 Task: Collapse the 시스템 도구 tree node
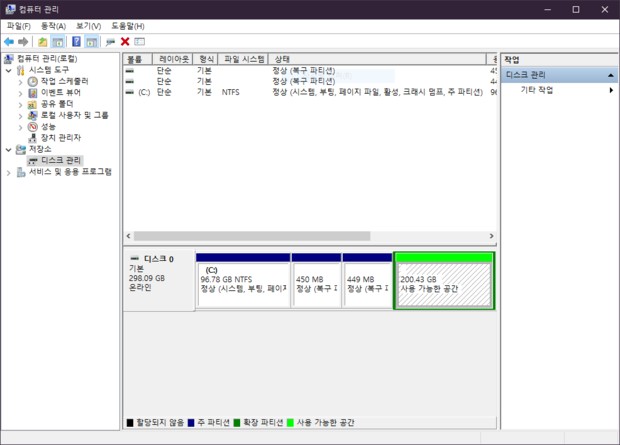pyautogui.click(x=8, y=70)
